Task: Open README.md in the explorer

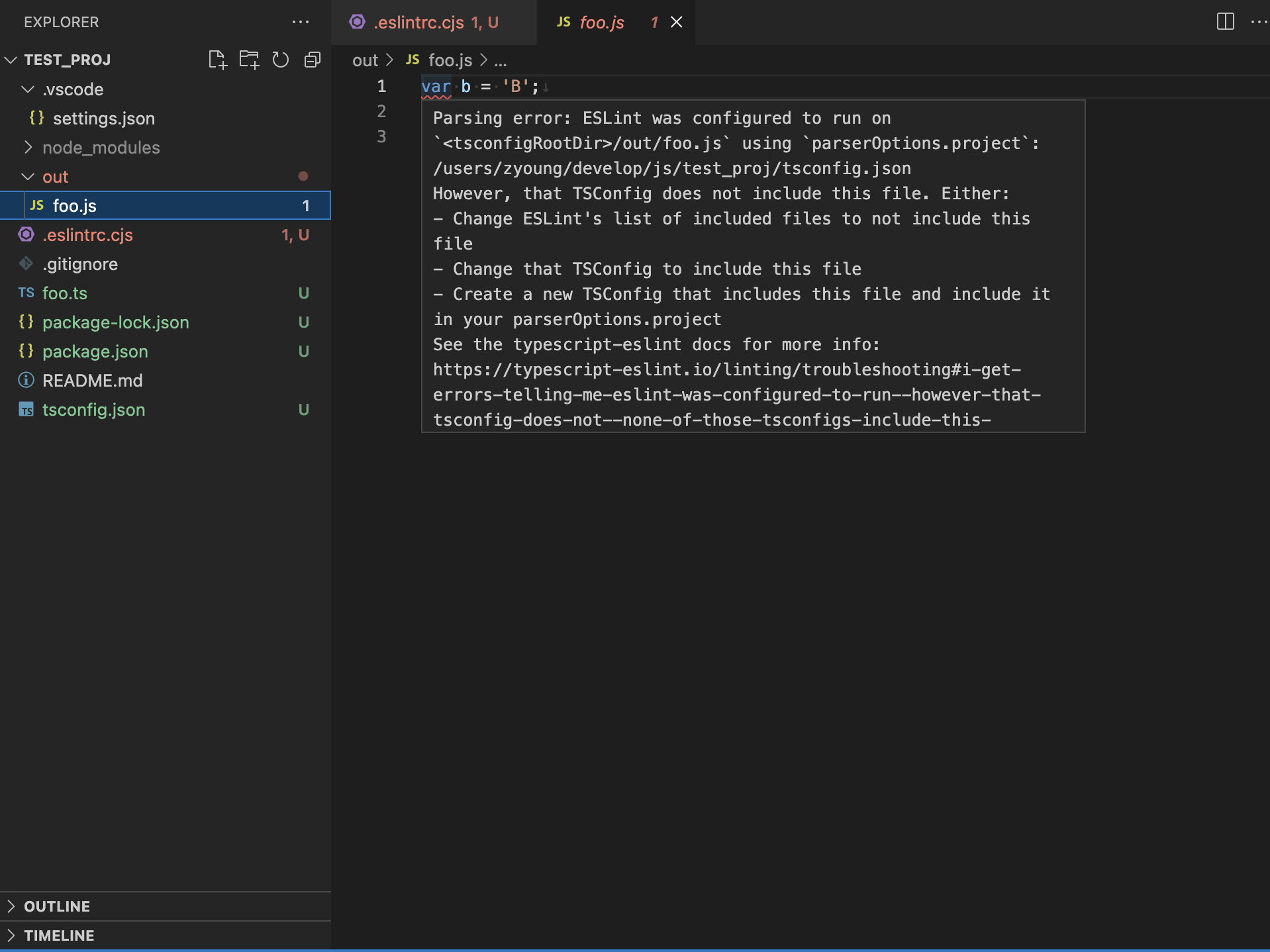Action: pyautogui.click(x=166, y=380)
